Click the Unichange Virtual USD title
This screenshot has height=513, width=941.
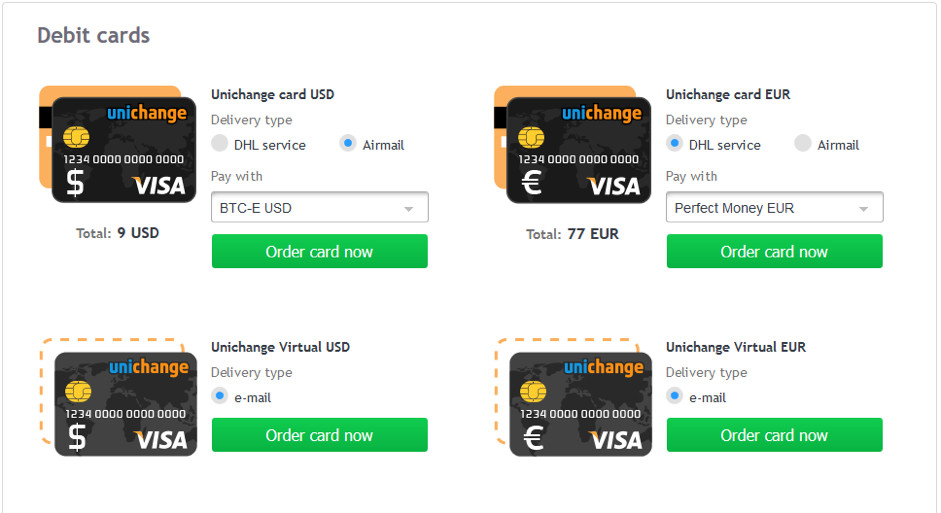[281, 347]
